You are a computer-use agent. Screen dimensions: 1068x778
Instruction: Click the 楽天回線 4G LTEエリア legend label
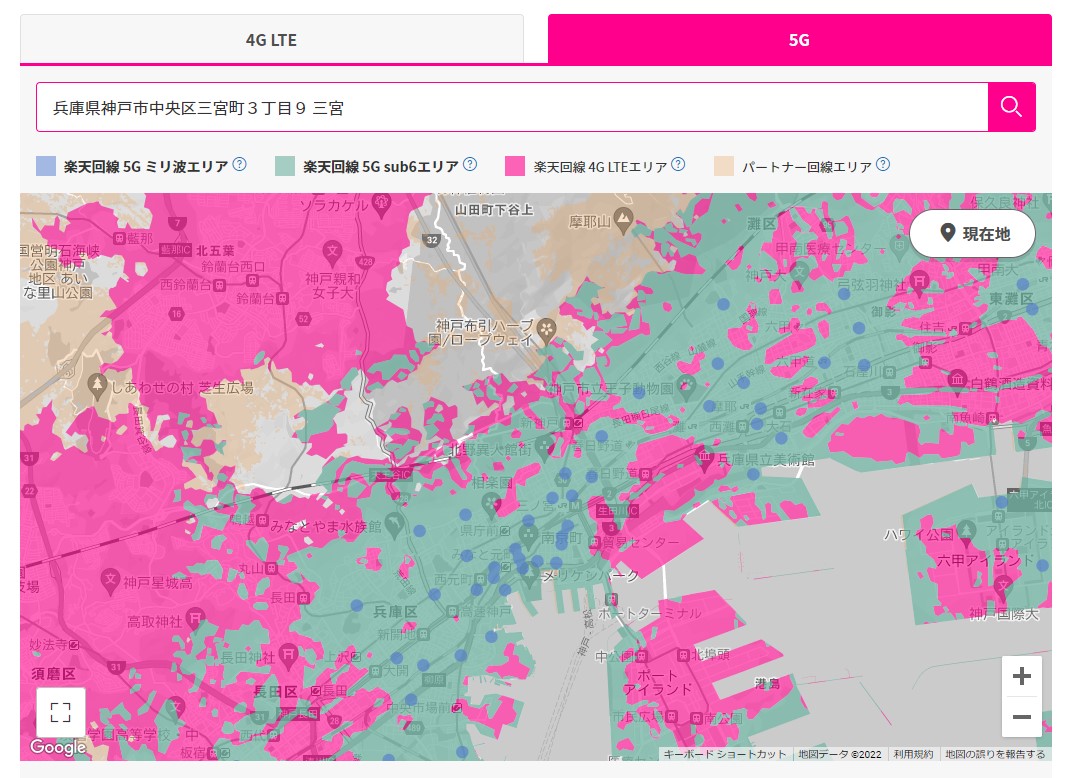(600, 166)
